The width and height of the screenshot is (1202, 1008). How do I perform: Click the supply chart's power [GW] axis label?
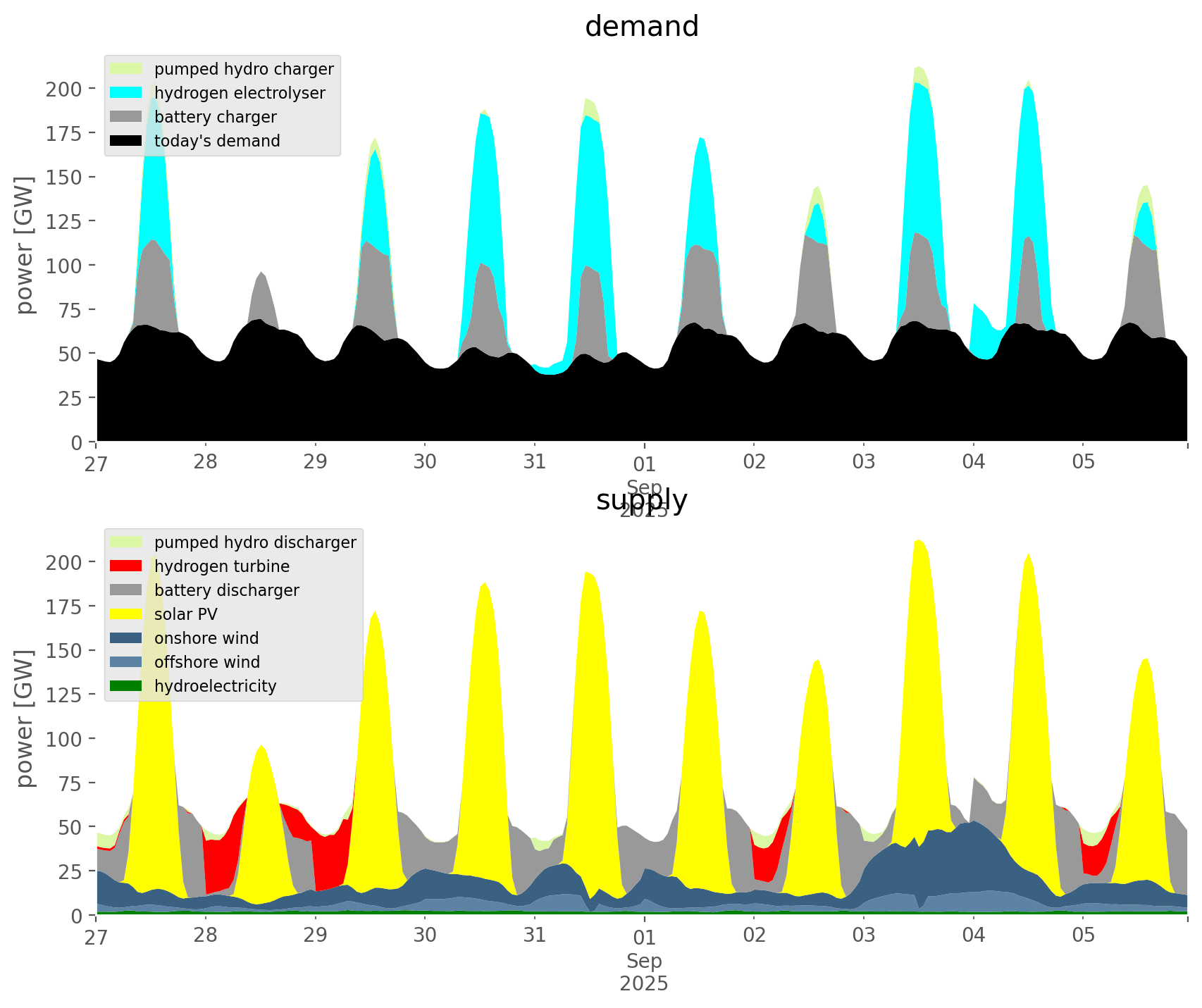(25, 718)
